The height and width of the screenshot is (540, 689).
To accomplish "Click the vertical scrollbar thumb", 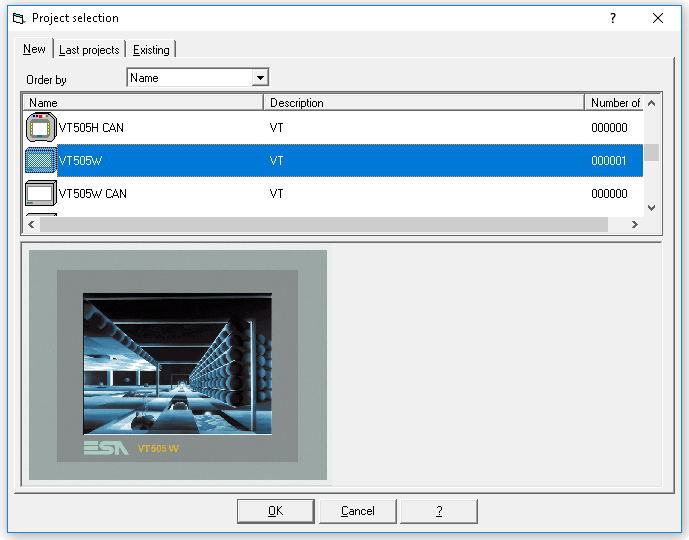I will click(x=652, y=152).
